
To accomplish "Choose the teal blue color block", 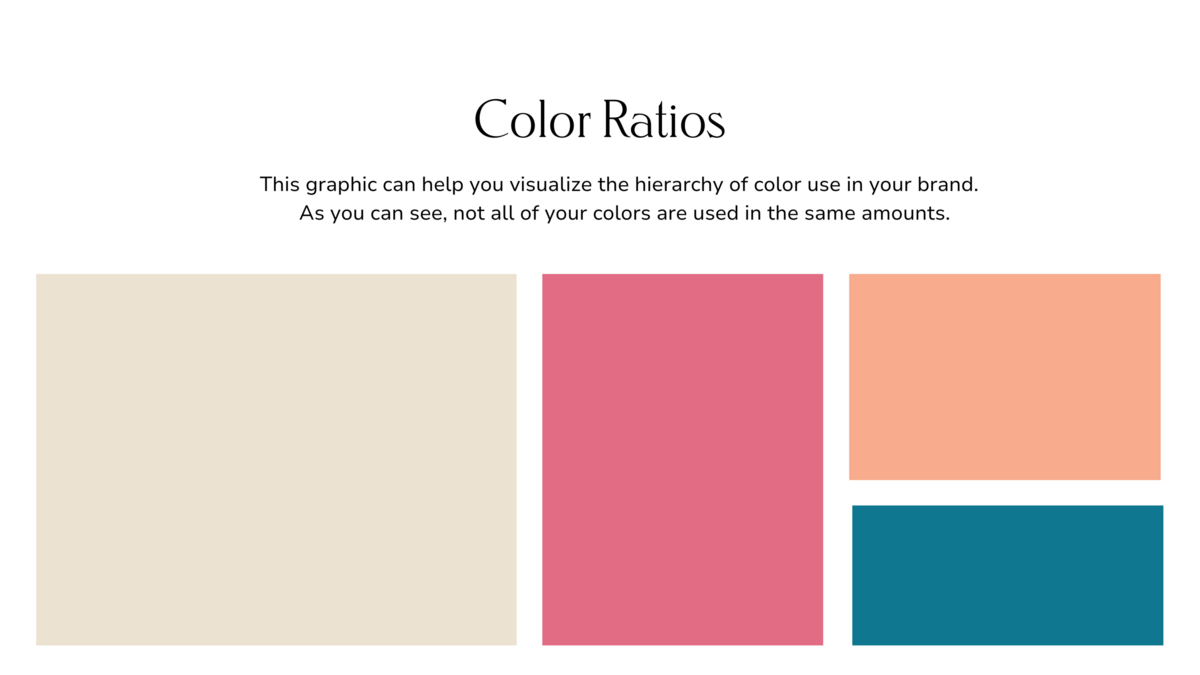I will 1007,575.
